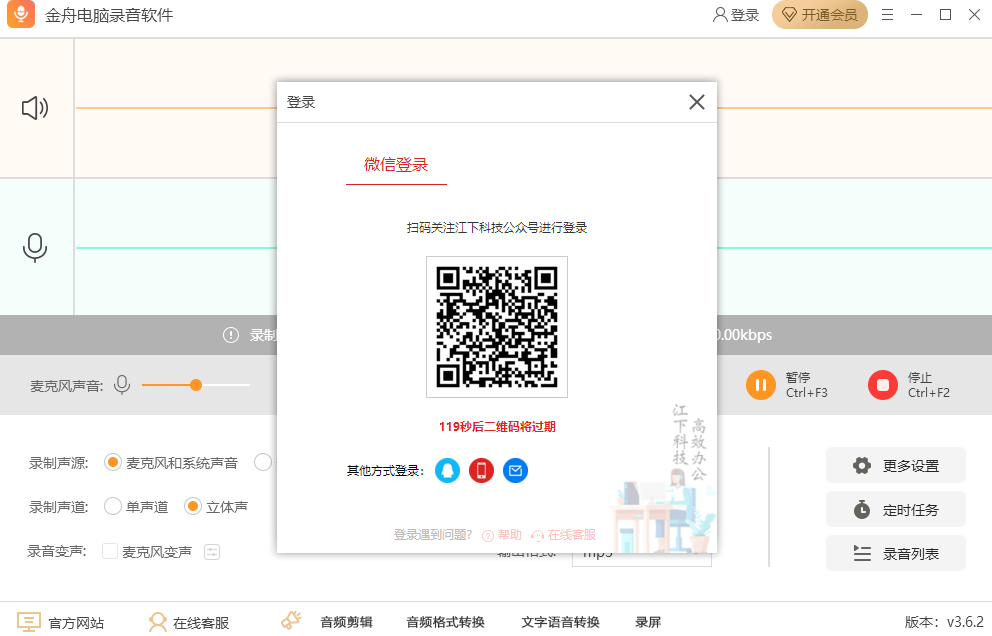Open 文字语音转换 link
The height and width of the screenshot is (636, 992).
[561, 622]
